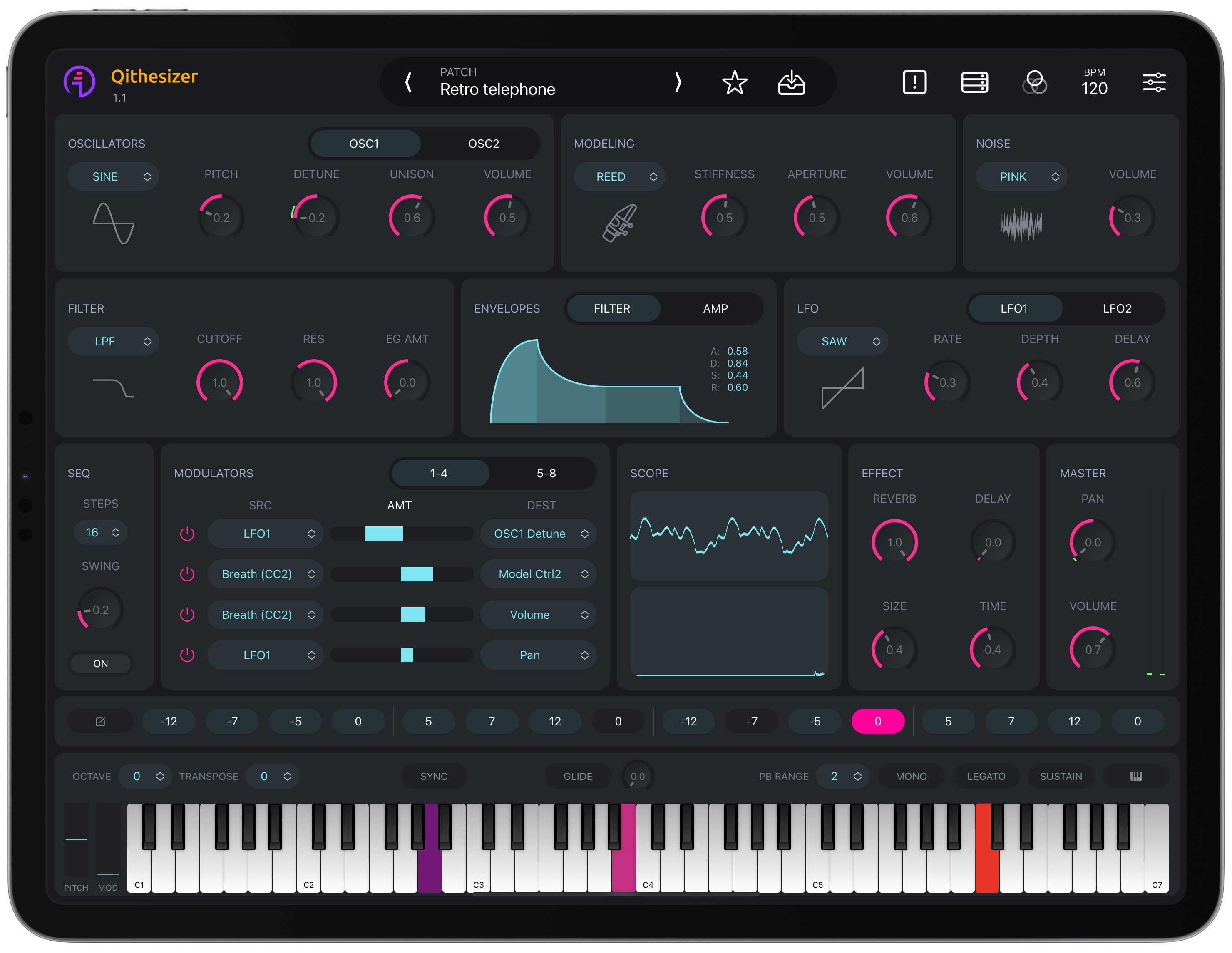Mark patch as favorite with star
The height and width of the screenshot is (953, 1232).
click(735, 82)
